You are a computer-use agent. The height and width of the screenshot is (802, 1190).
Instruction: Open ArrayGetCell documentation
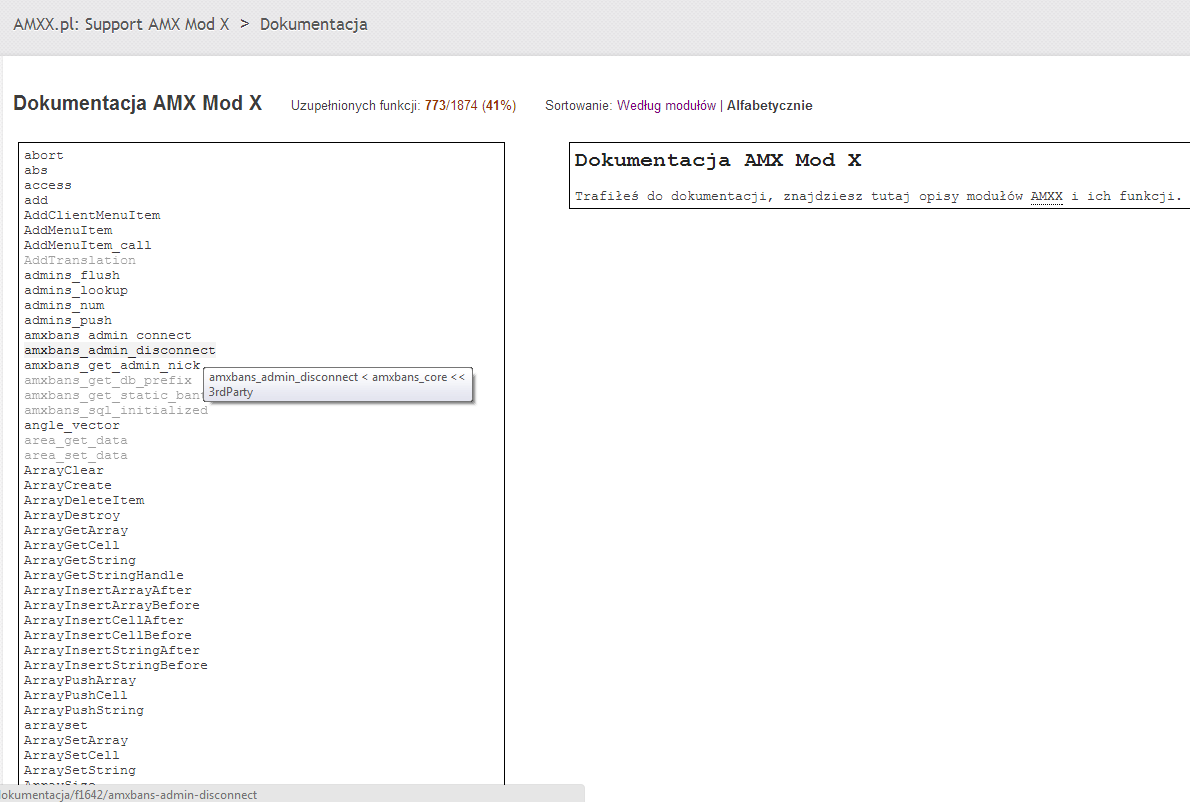[71, 546]
